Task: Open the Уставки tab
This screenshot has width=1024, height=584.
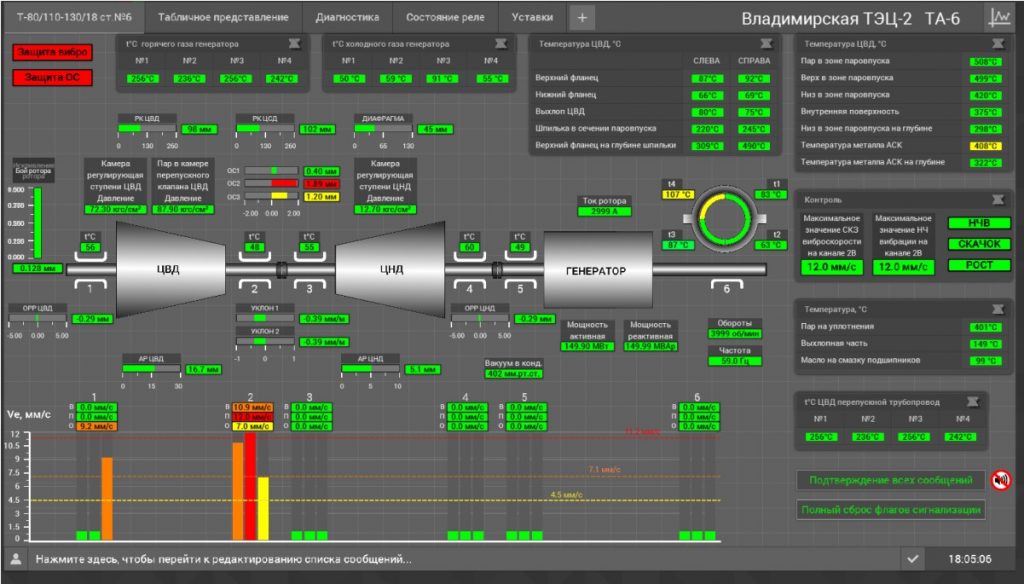Action: [532, 18]
